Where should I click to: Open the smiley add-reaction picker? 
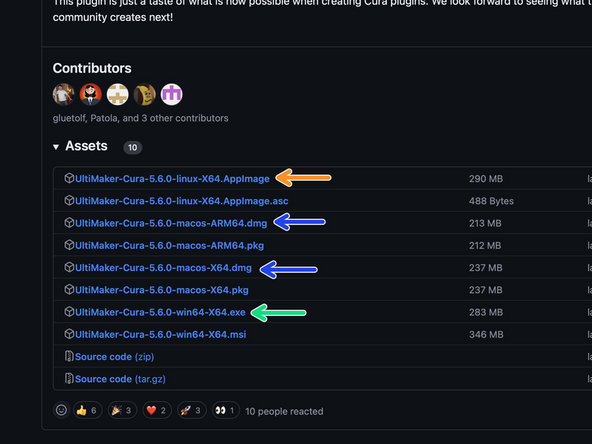coord(61,410)
